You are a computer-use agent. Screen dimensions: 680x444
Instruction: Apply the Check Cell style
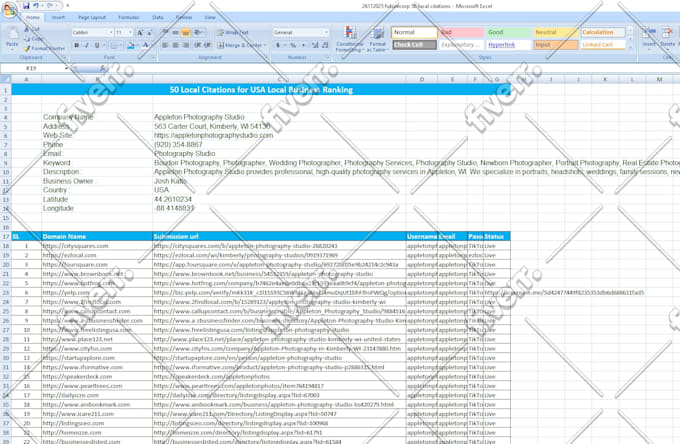(x=414, y=45)
